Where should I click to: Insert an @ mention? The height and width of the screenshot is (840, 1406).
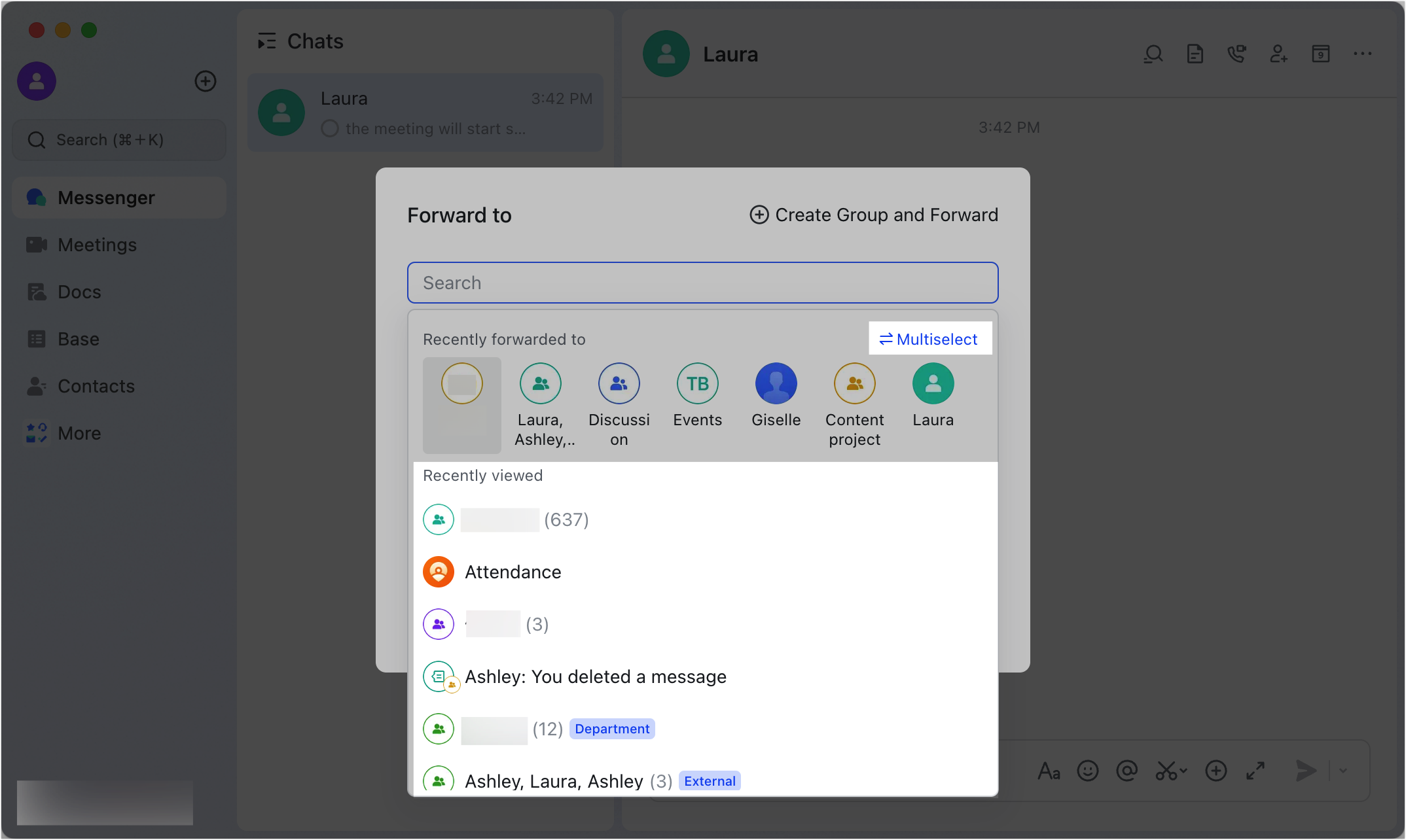point(1127,771)
